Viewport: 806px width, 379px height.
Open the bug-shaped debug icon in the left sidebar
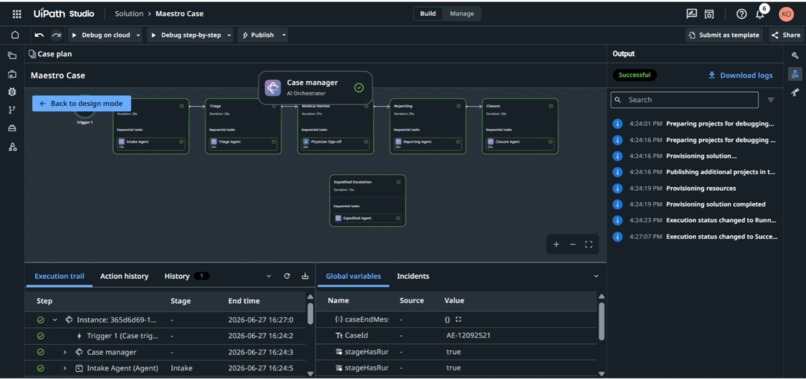click(12, 92)
